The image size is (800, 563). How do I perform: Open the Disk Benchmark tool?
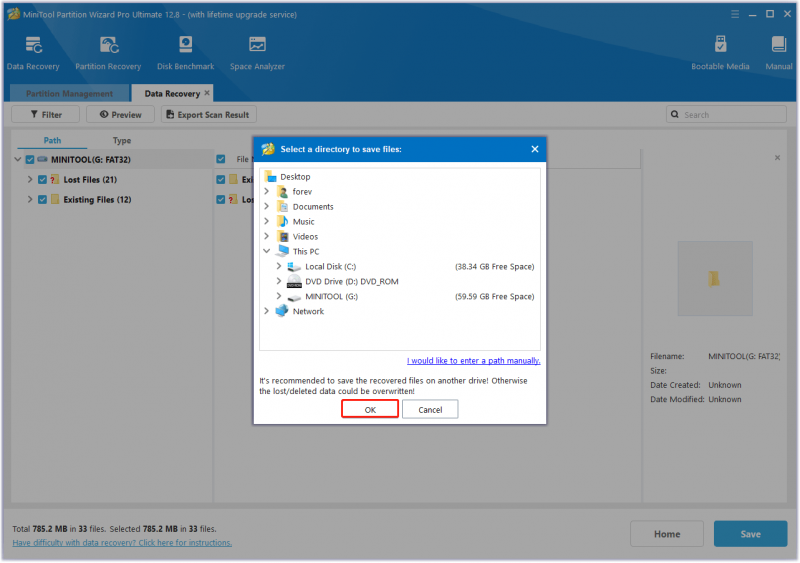186,45
